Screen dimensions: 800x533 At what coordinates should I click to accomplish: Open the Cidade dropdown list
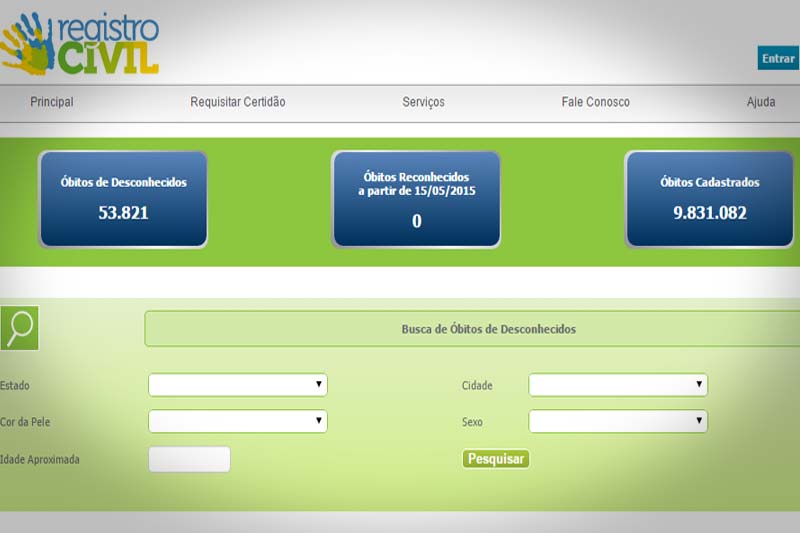(618, 385)
